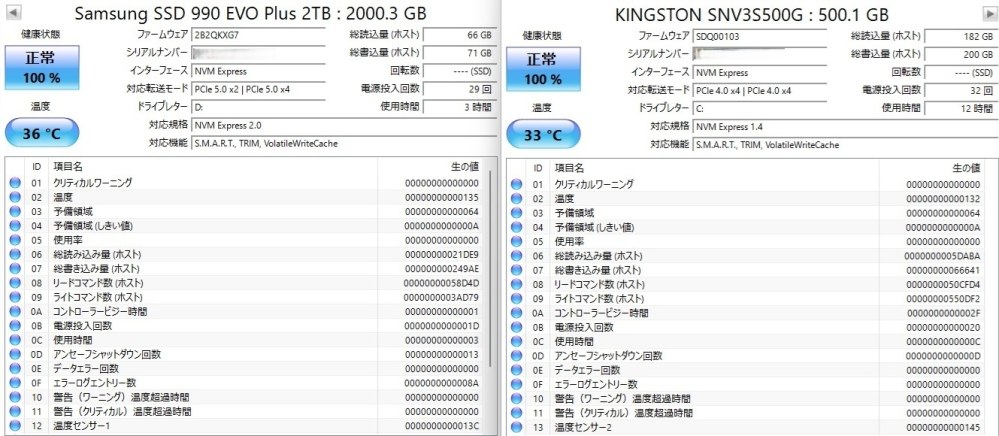Click the Samsung power-on count value 29 回
The image size is (999, 436).
pos(459,89)
